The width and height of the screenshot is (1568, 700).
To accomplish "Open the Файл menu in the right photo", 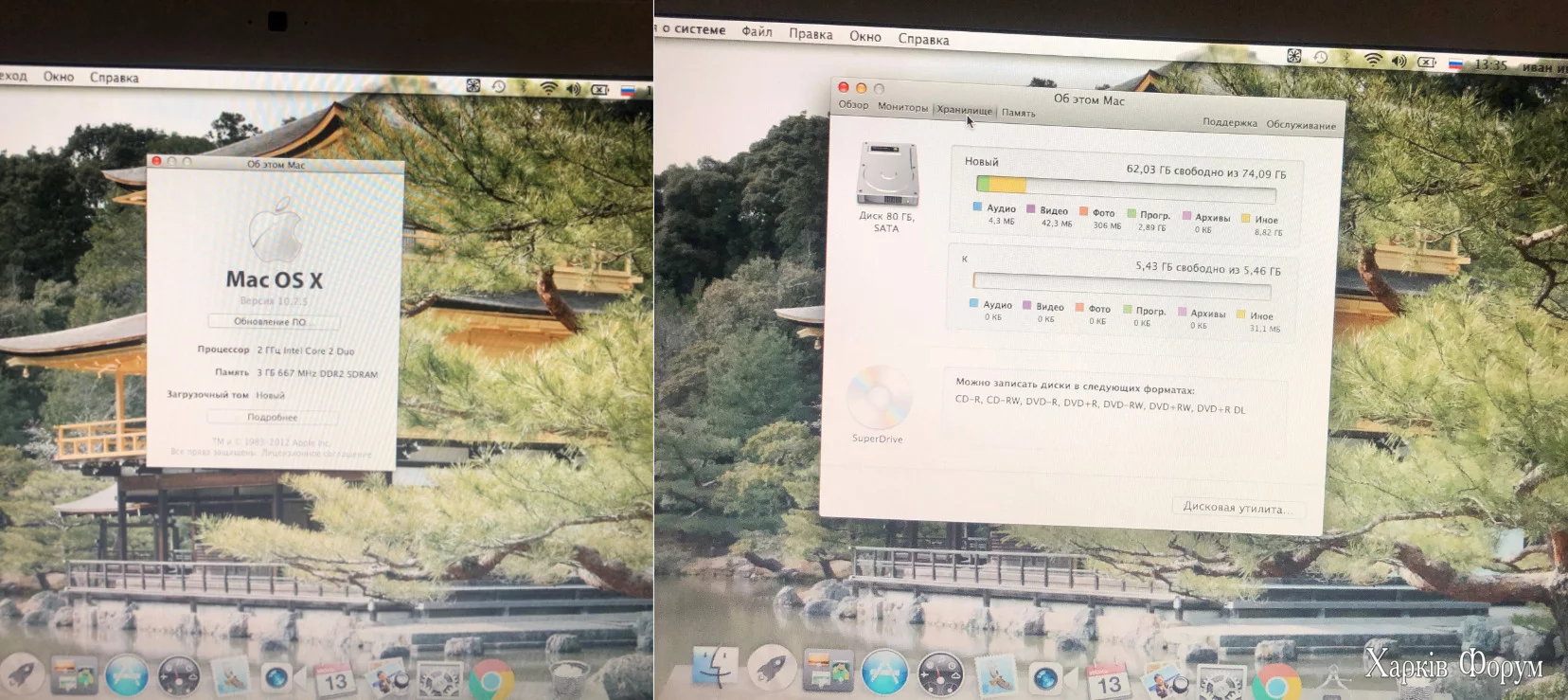I will tap(757, 31).
